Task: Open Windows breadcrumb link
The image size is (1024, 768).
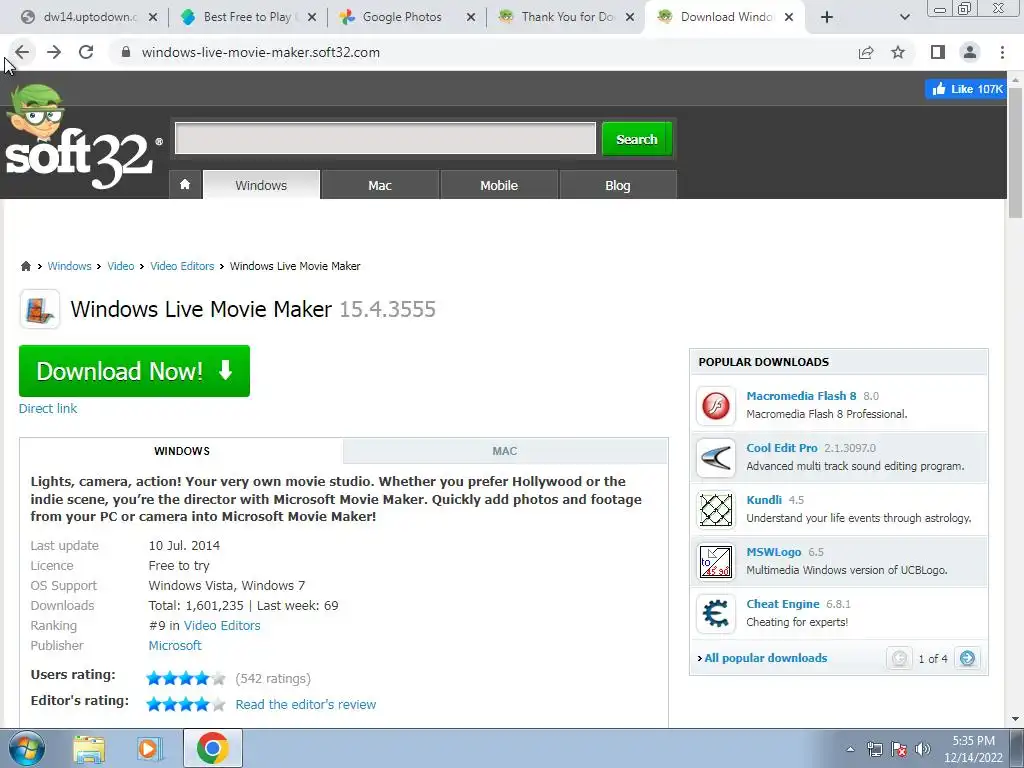Action: [x=69, y=266]
